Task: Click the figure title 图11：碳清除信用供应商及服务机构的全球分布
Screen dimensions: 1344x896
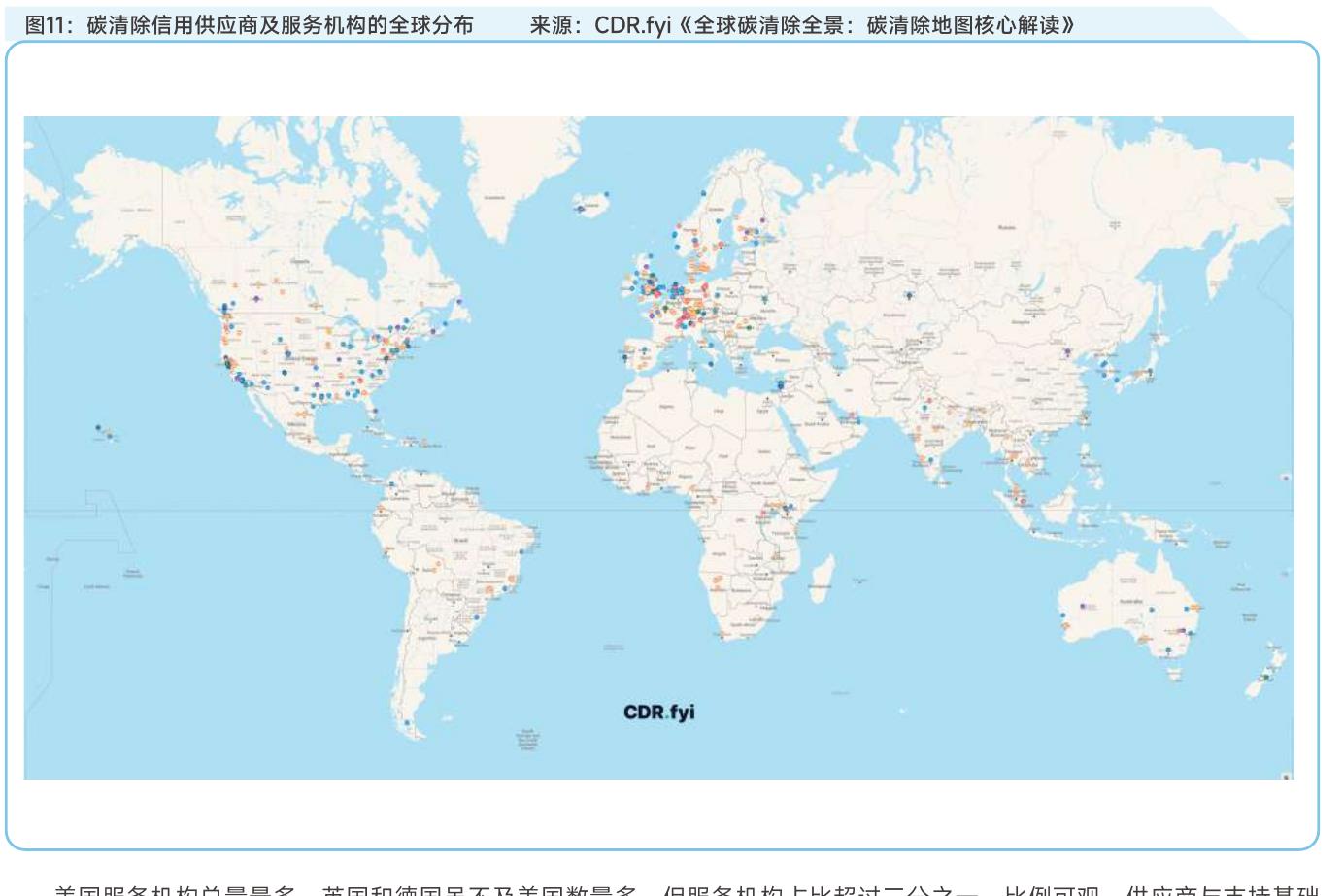Action: tap(250, 25)
